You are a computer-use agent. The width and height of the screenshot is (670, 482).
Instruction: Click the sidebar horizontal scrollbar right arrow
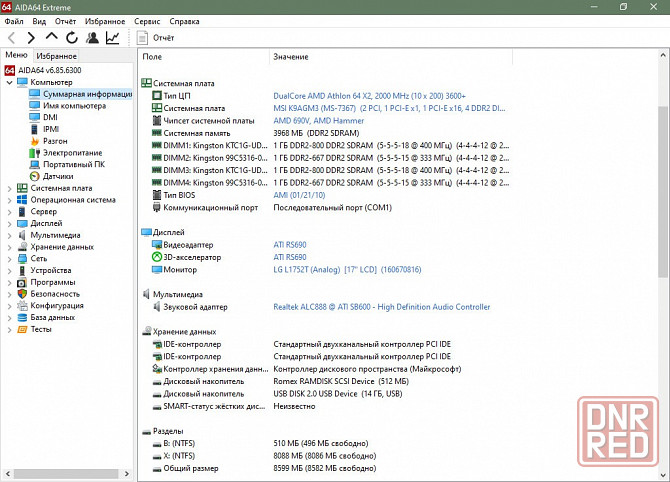(126, 473)
